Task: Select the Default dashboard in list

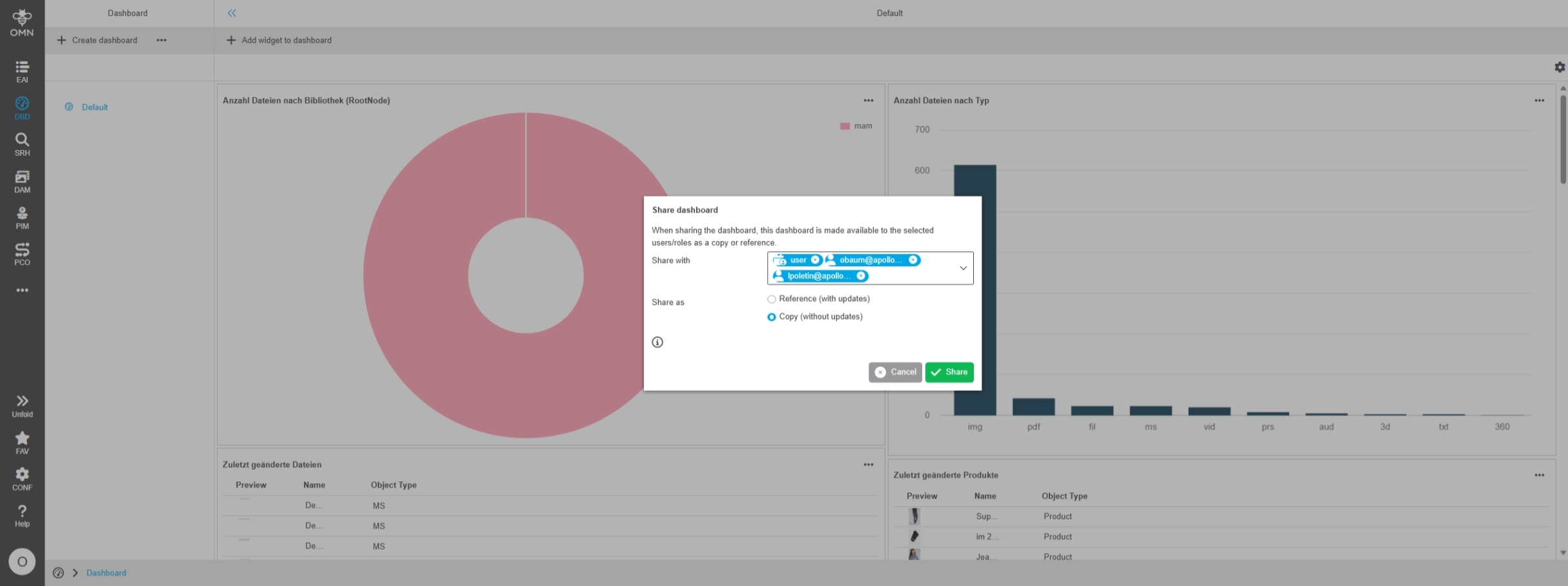Action: 94,107
